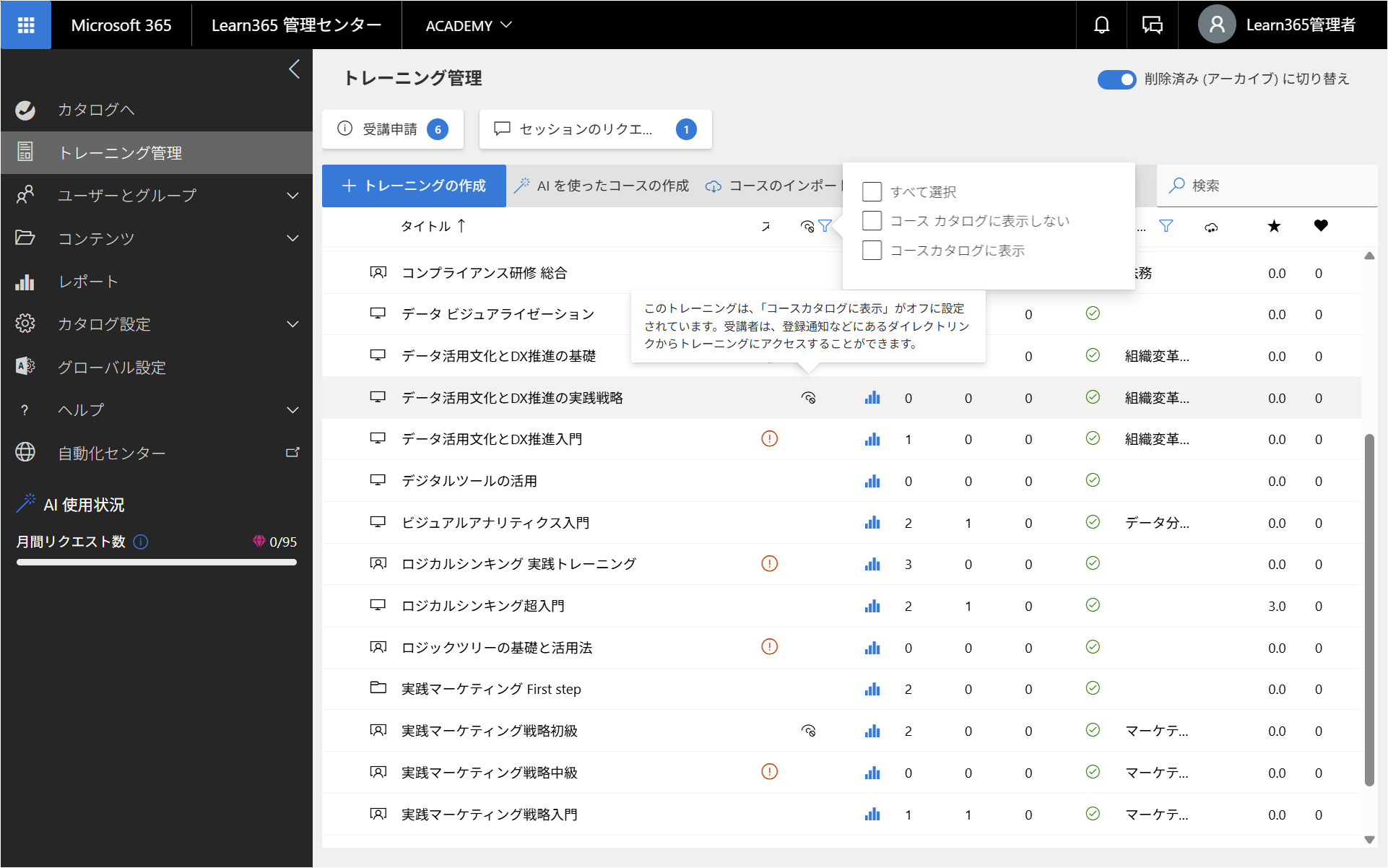Viewport: 1388px width, 868px height.
Task: Toggle 削除済み (アーカイブ) に切り替え switch
Action: (x=1116, y=79)
